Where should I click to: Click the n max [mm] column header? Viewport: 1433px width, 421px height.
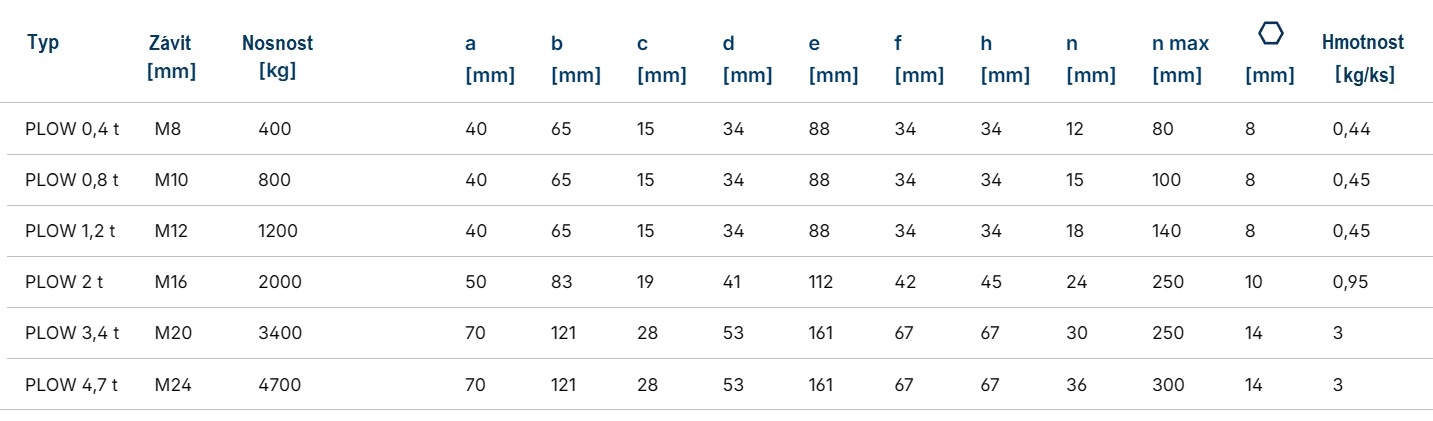[x=1180, y=58]
